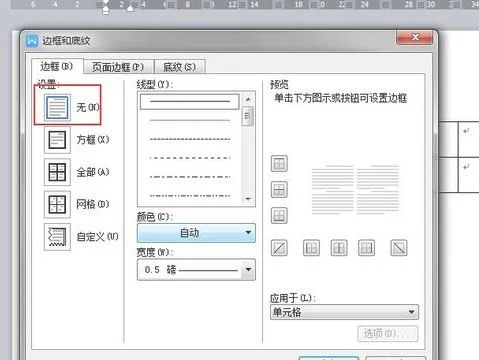Screen dimensions: 479x360
Task: Switch to 底纹 (Shading) tab
Action: coord(179,67)
